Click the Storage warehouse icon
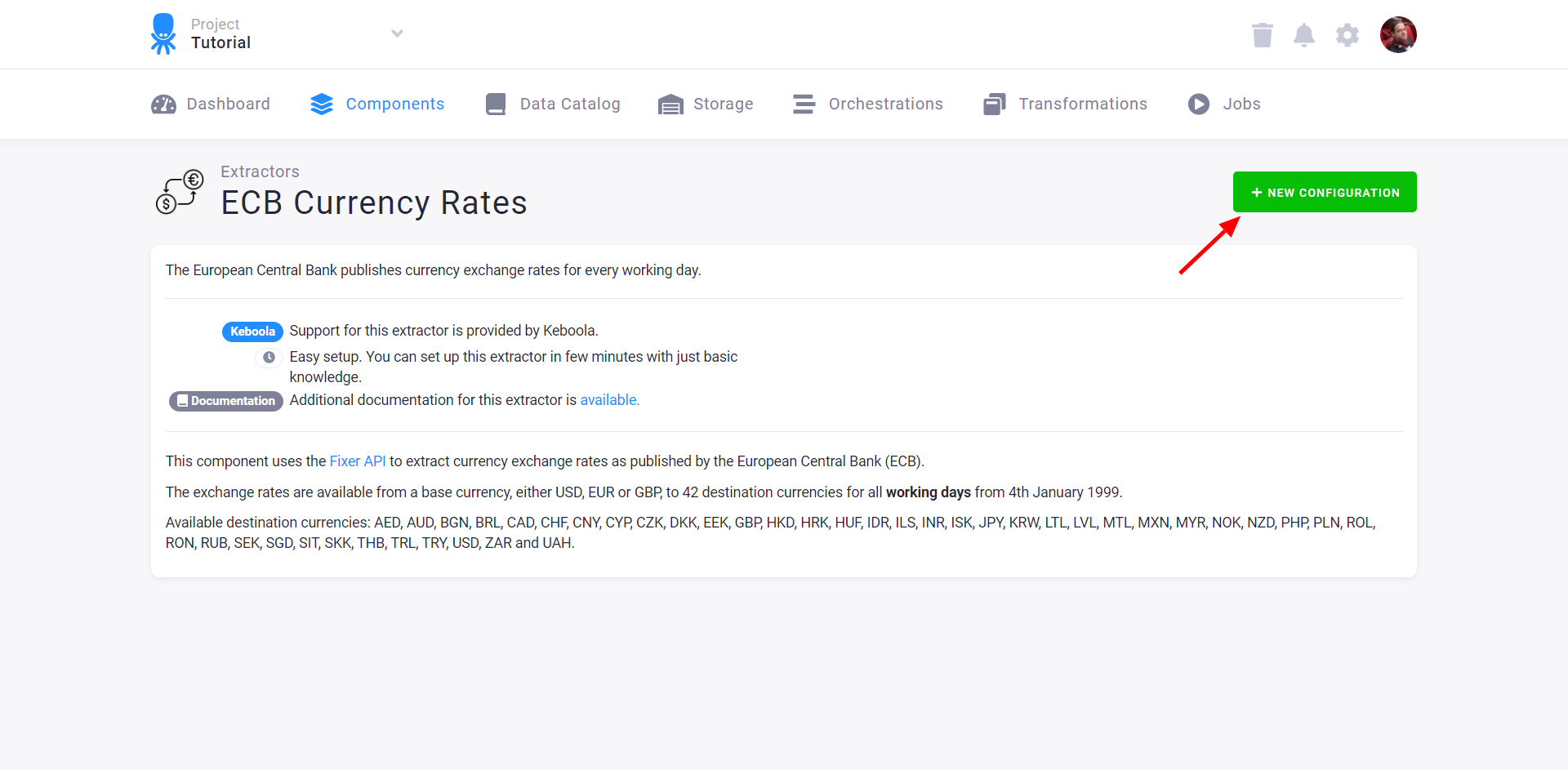 (670, 105)
